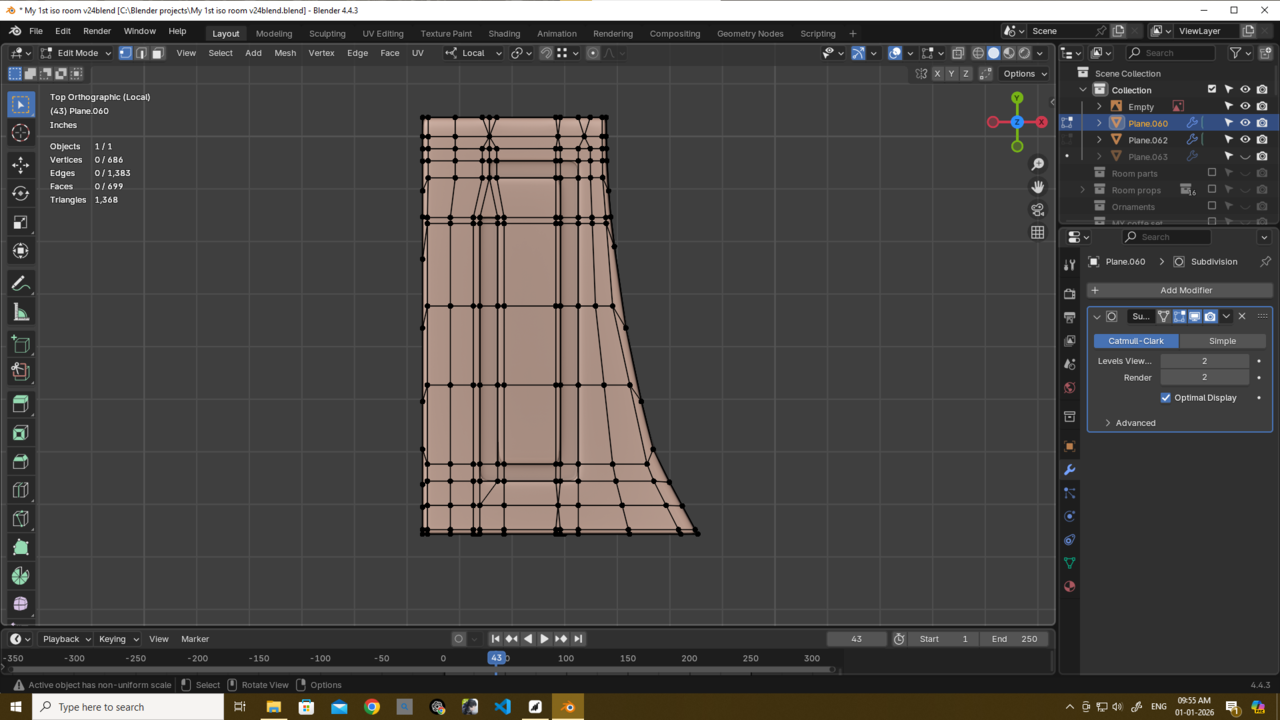Open Visual Studio Code from taskbar
This screenshot has width=1280, height=720.
tap(502, 707)
